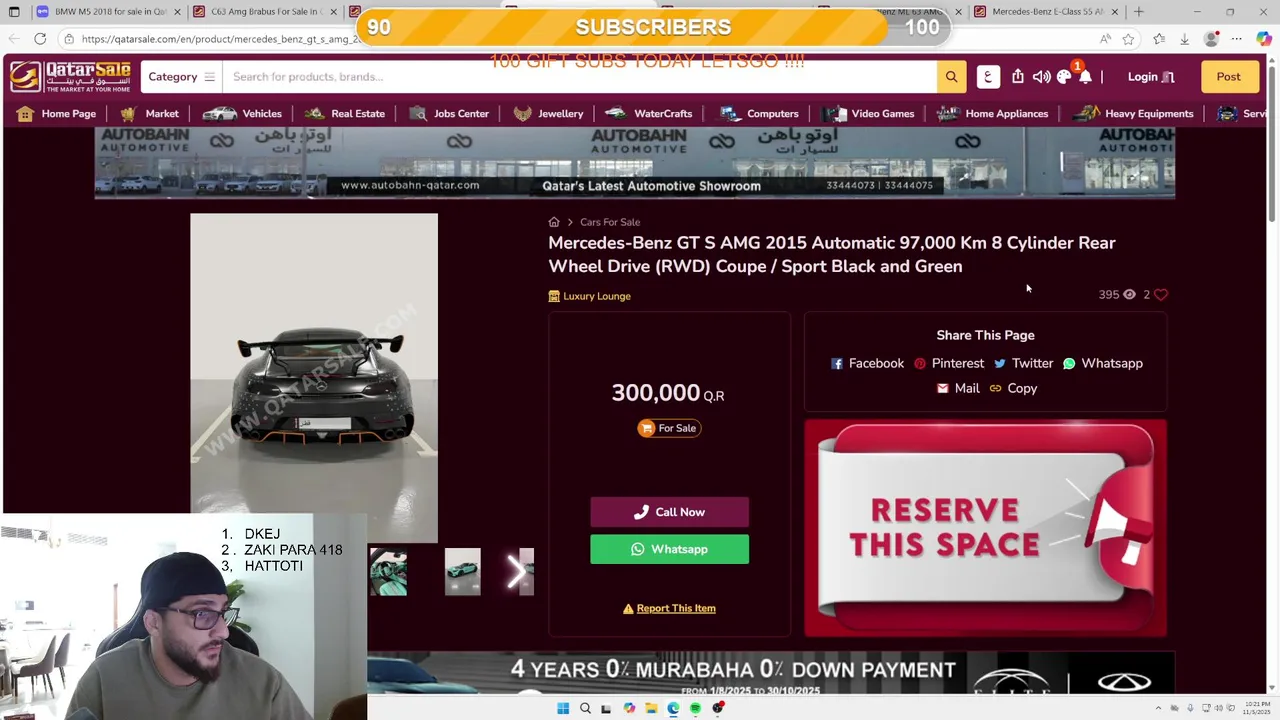Open browser settings ellipsis menu
This screenshot has height=720, width=1280.
coord(1237,39)
